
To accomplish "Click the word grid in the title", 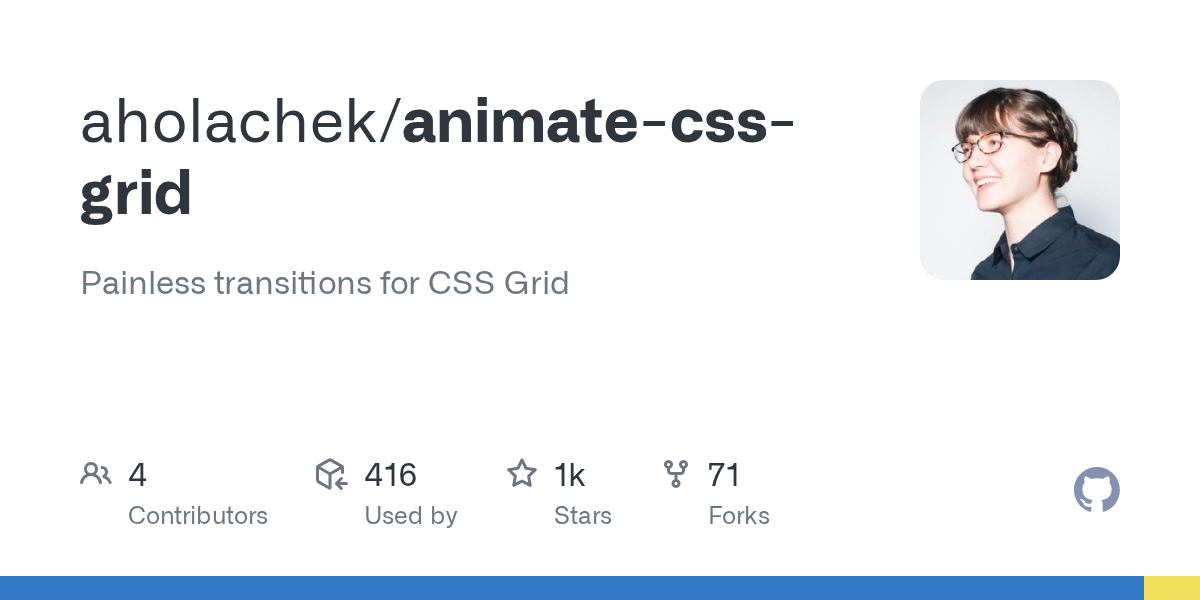I will 136,196.
